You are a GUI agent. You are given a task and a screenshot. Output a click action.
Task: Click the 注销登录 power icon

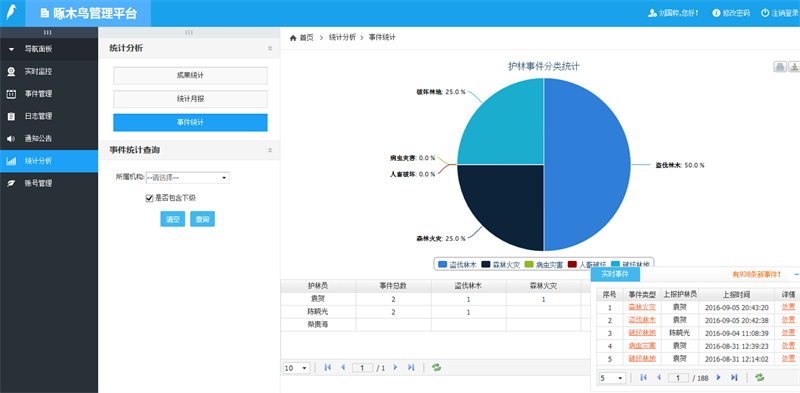[x=765, y=13]
